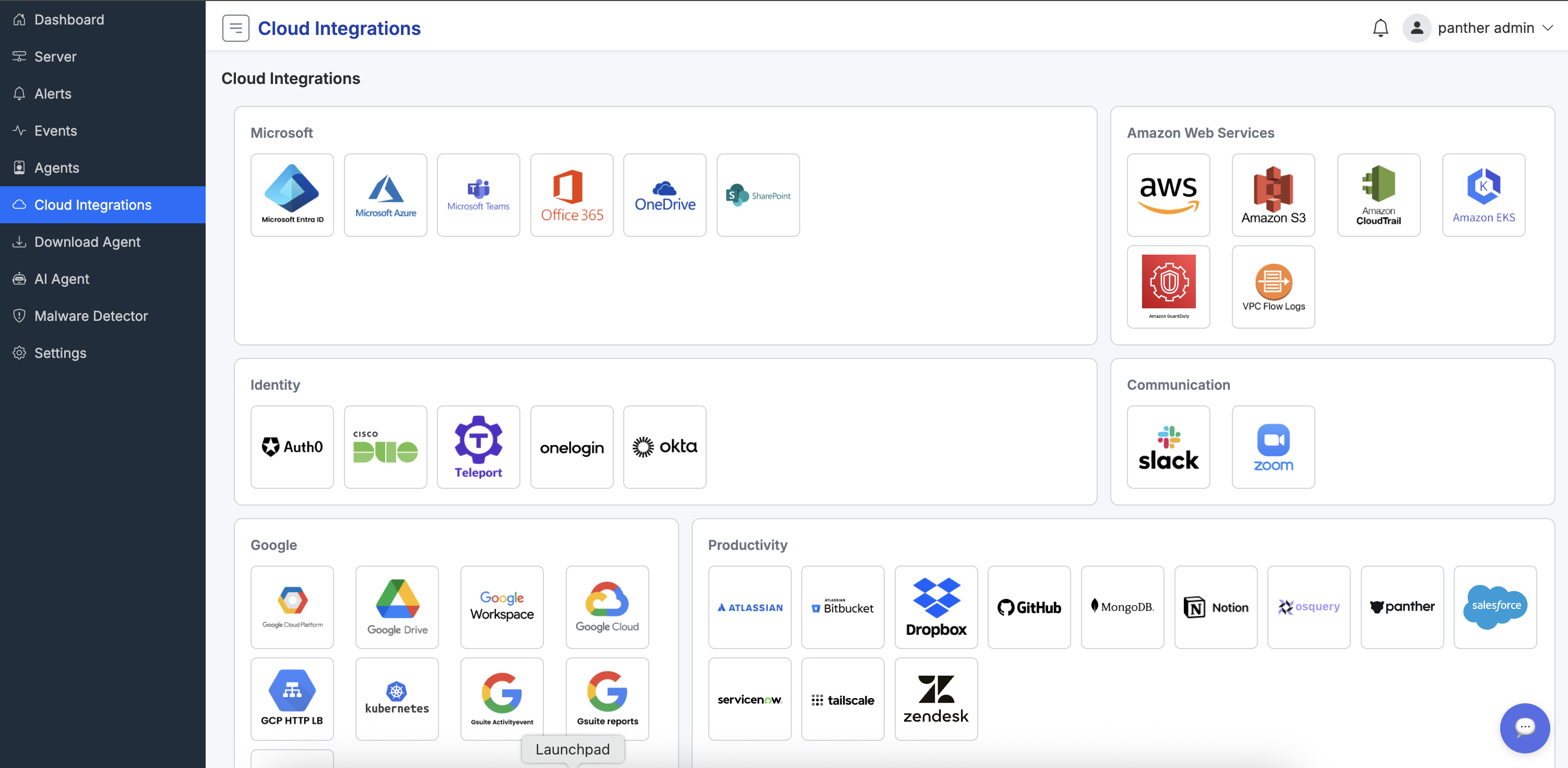Screen dimensions: 1568x768
Task: Open the notifications bell
Action: point(1380,28)
